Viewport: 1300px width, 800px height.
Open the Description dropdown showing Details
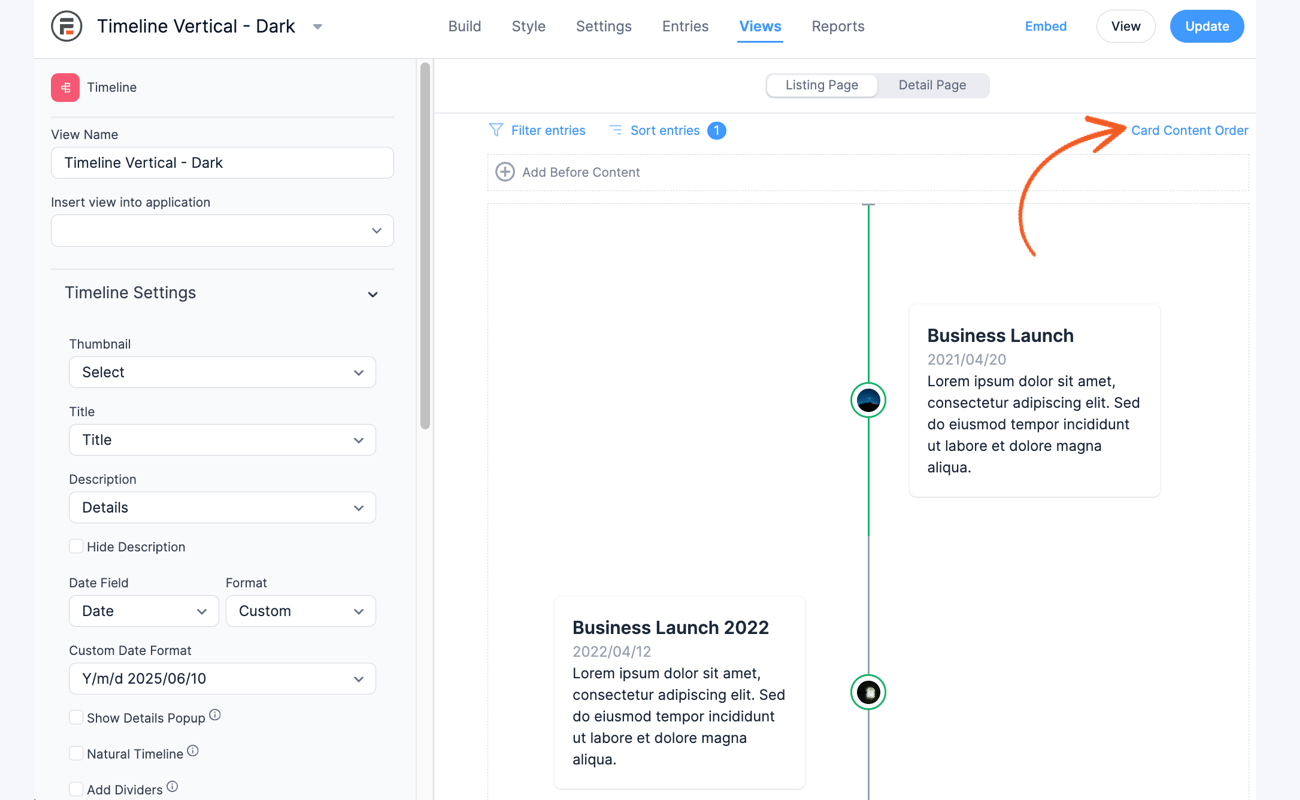tap(222, 507)
